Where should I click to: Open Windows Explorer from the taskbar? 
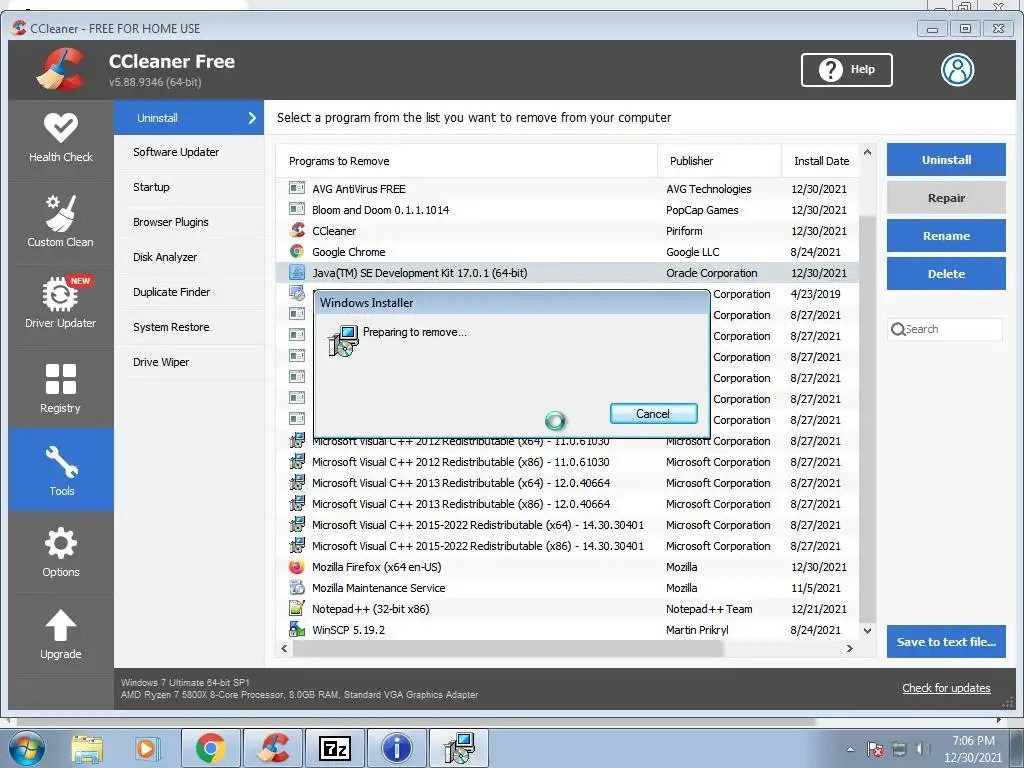pyautogui.click(x=87, y=748)
